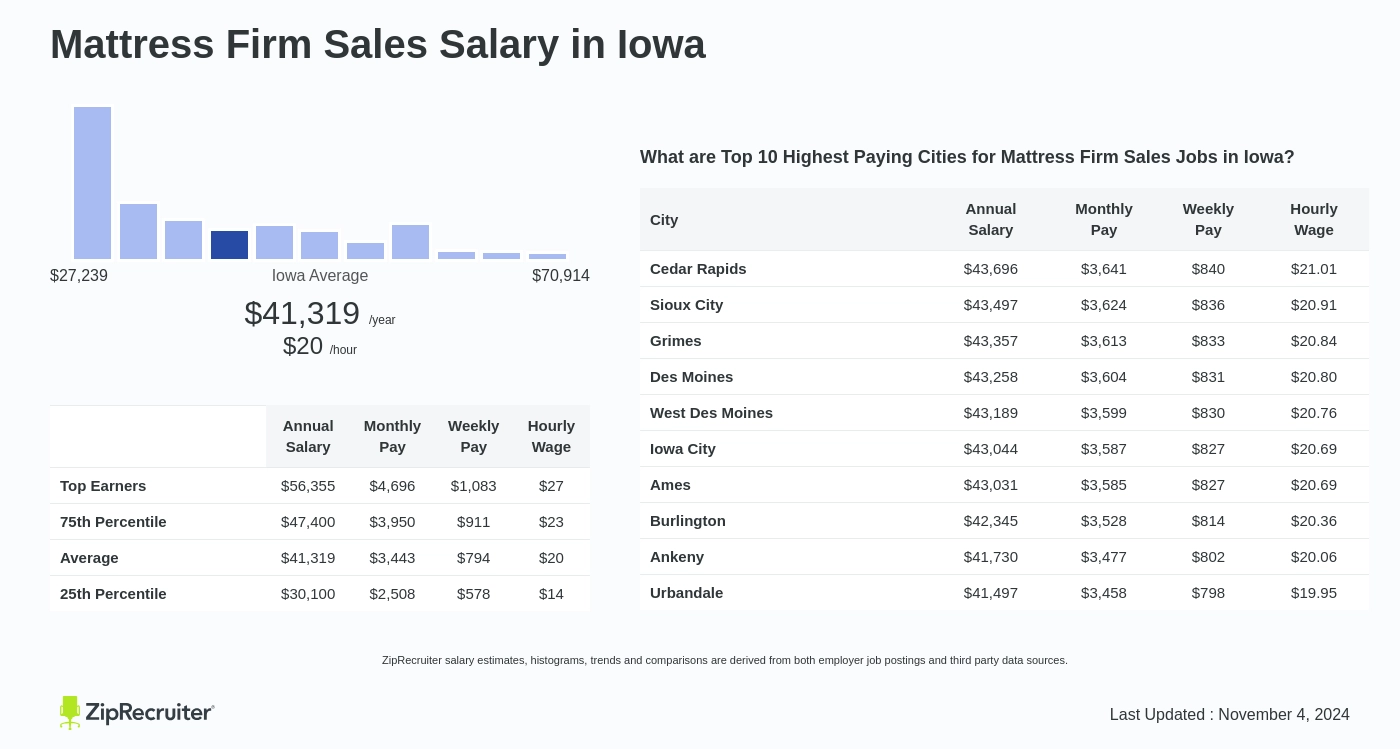Click the ZipRecruiter wordmark text

pyautogui.click(x=149, y=713)
